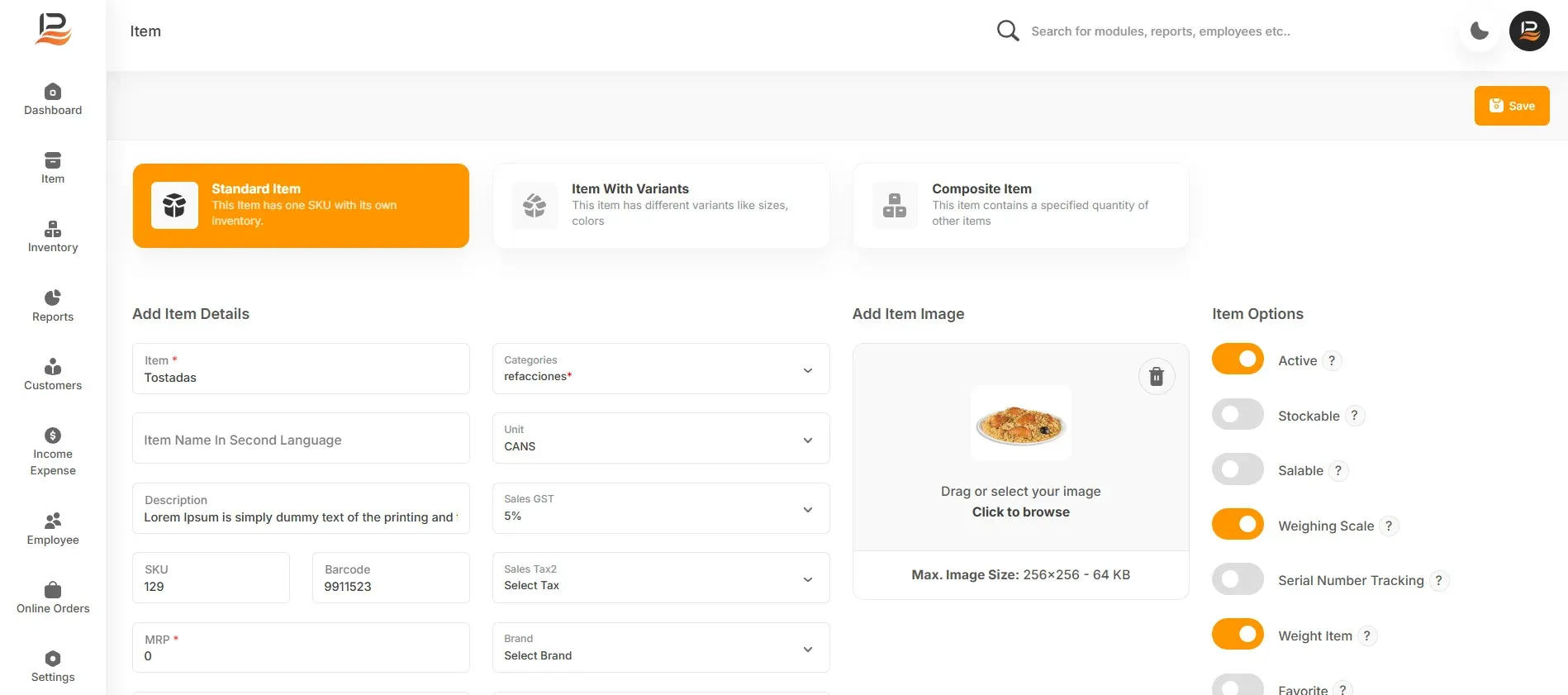
Task: Disable the Active toggle
Action: click(x=1238, y=359)
